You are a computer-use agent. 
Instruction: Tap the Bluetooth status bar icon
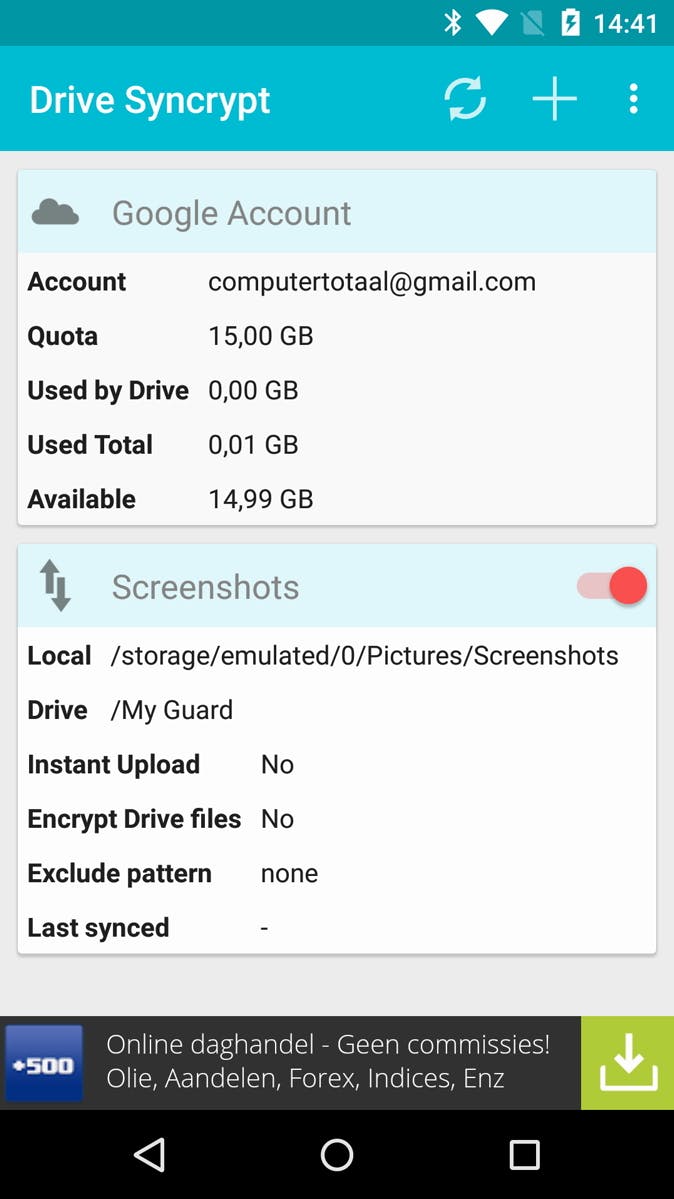click(x=453, y=22)
